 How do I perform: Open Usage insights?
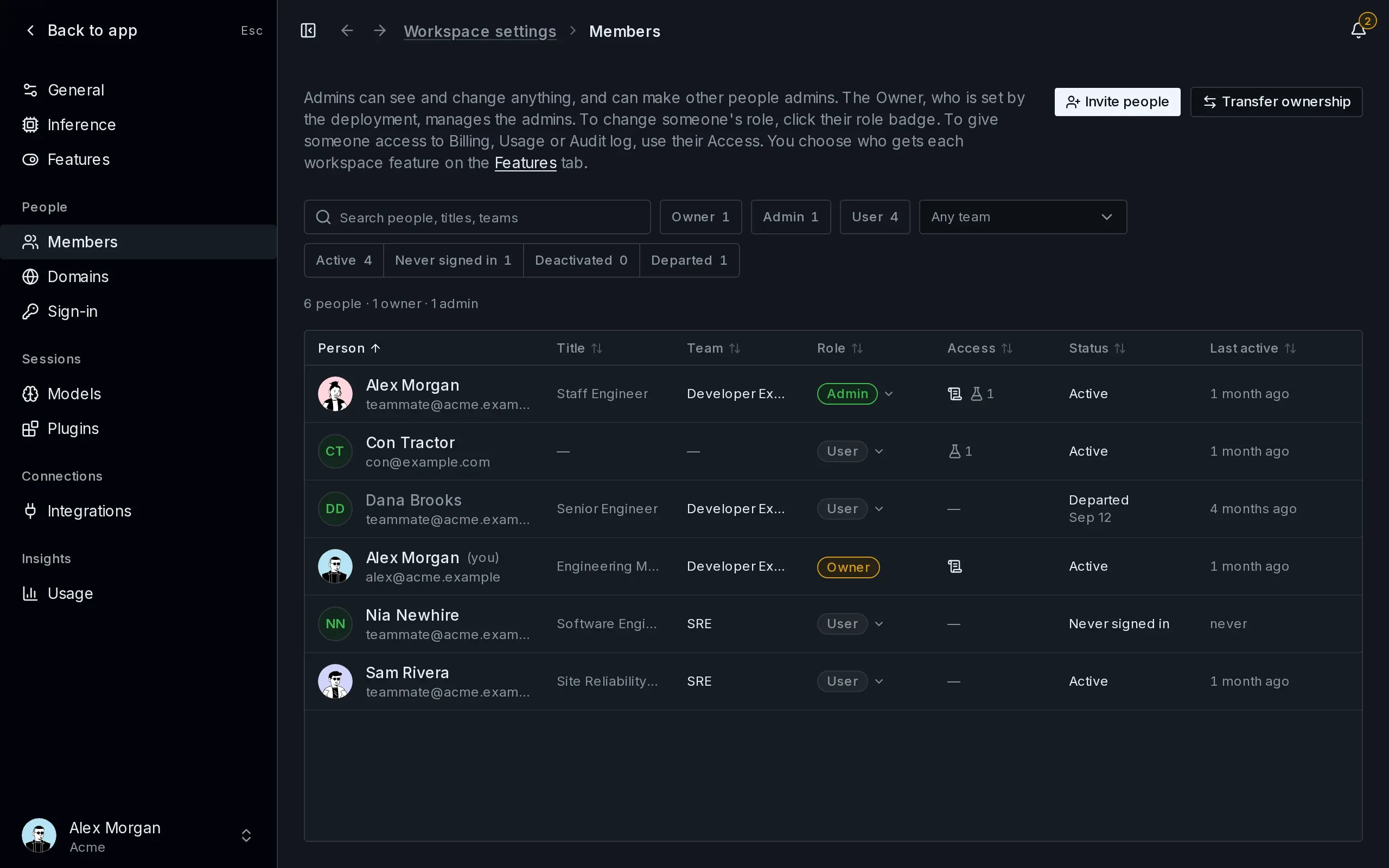(138, 593)
